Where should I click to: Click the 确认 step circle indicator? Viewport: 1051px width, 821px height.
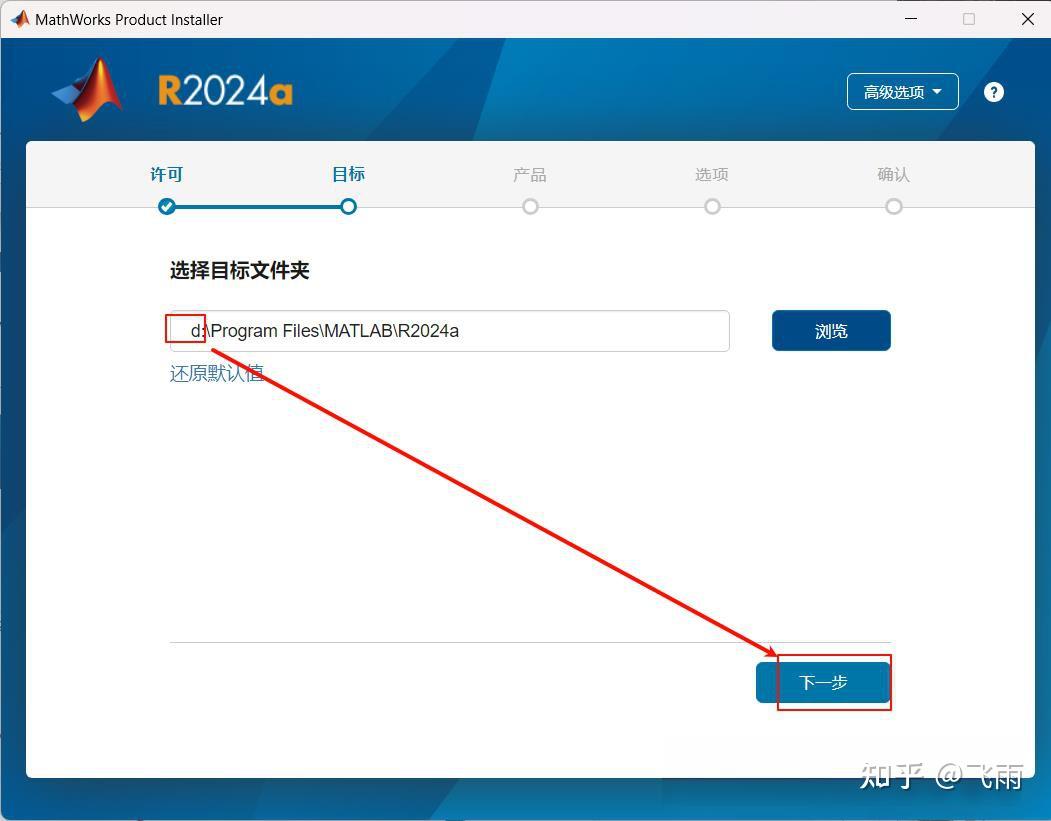pyautogui.click(x=893, y=207)
